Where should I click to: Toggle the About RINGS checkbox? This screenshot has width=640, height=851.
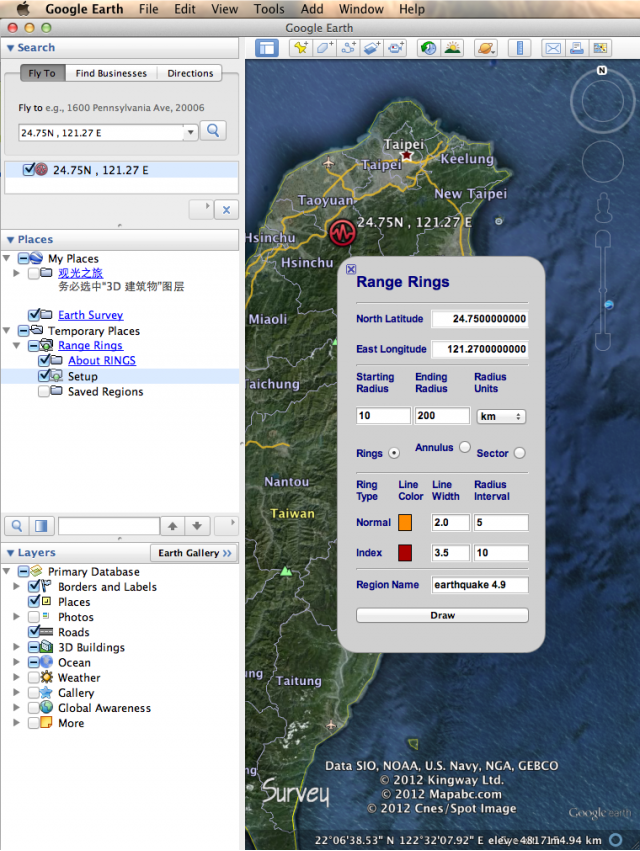[x=44, y=360]
